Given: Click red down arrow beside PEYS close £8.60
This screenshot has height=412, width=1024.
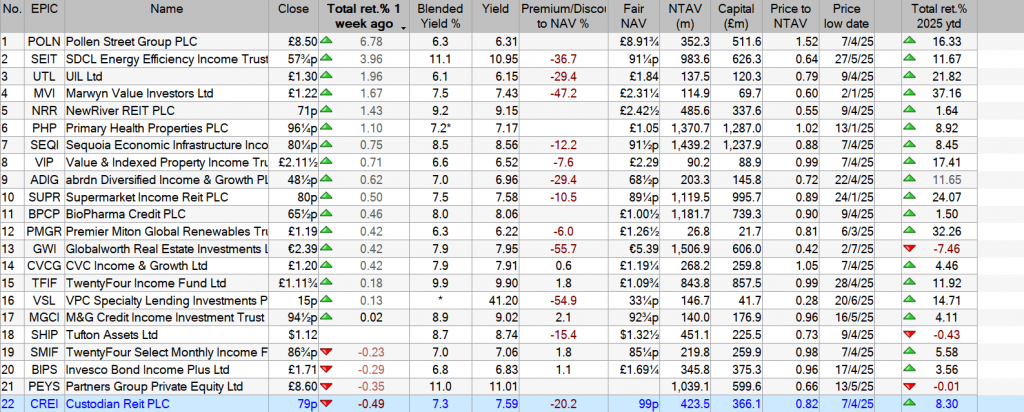Looking at the screenshot, I should 326,387.
